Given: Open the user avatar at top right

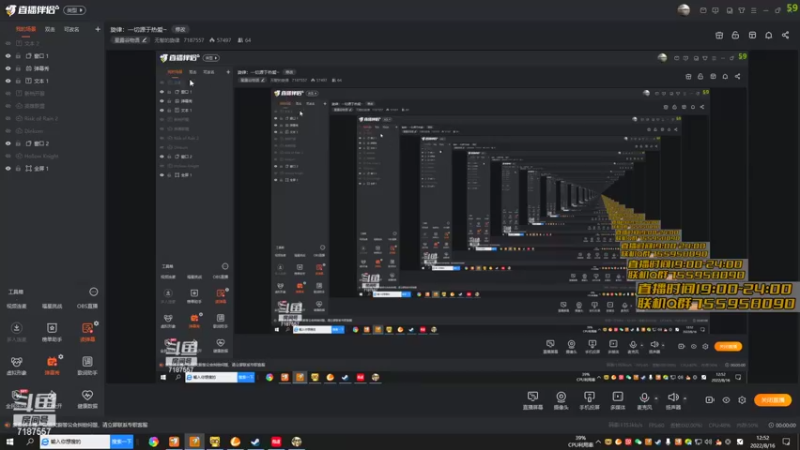Looking at the screenshot, I should click(x=684, y=10).
